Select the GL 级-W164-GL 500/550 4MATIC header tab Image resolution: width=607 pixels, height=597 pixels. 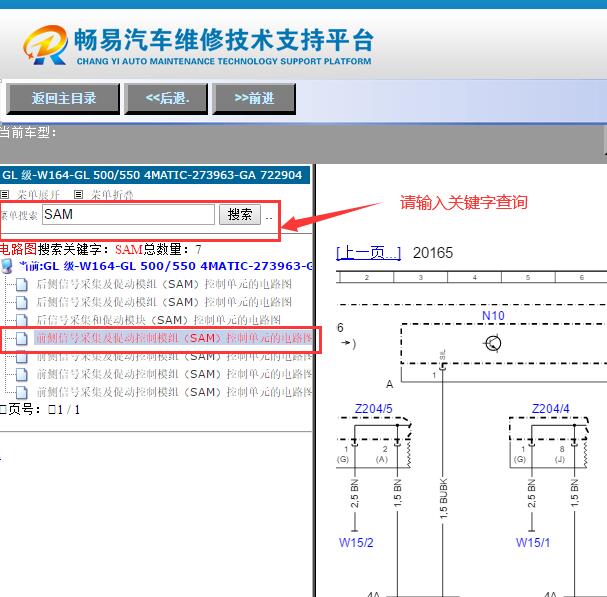(154, 175)
